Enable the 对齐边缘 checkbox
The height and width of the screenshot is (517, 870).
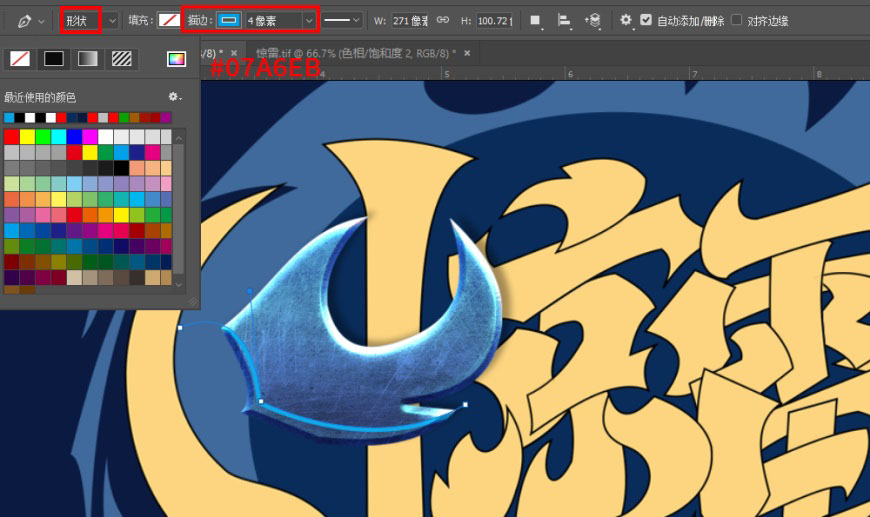pyautogui.click(x=736, y=20)
